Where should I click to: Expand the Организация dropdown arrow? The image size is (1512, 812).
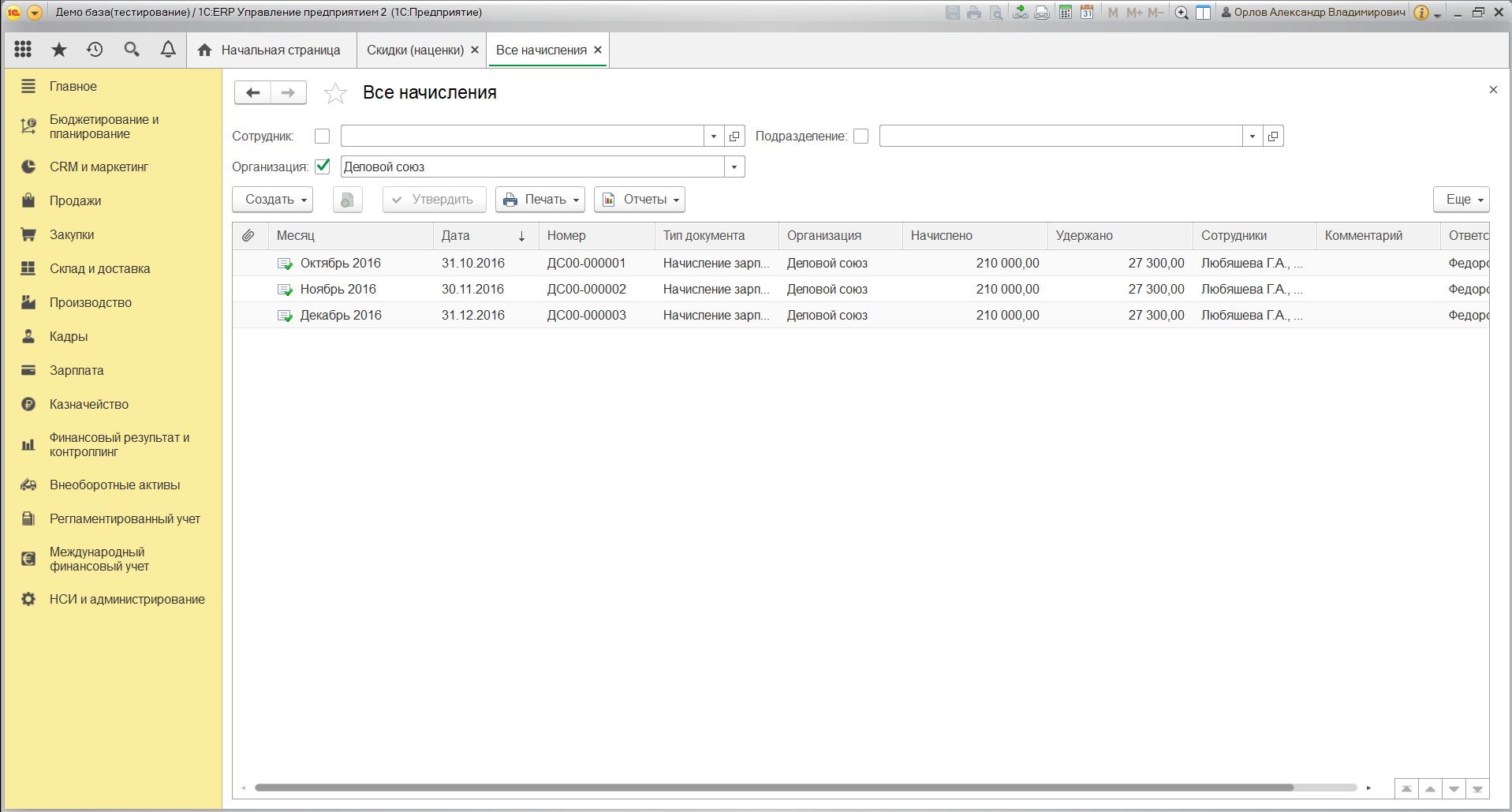pos(734,167)
